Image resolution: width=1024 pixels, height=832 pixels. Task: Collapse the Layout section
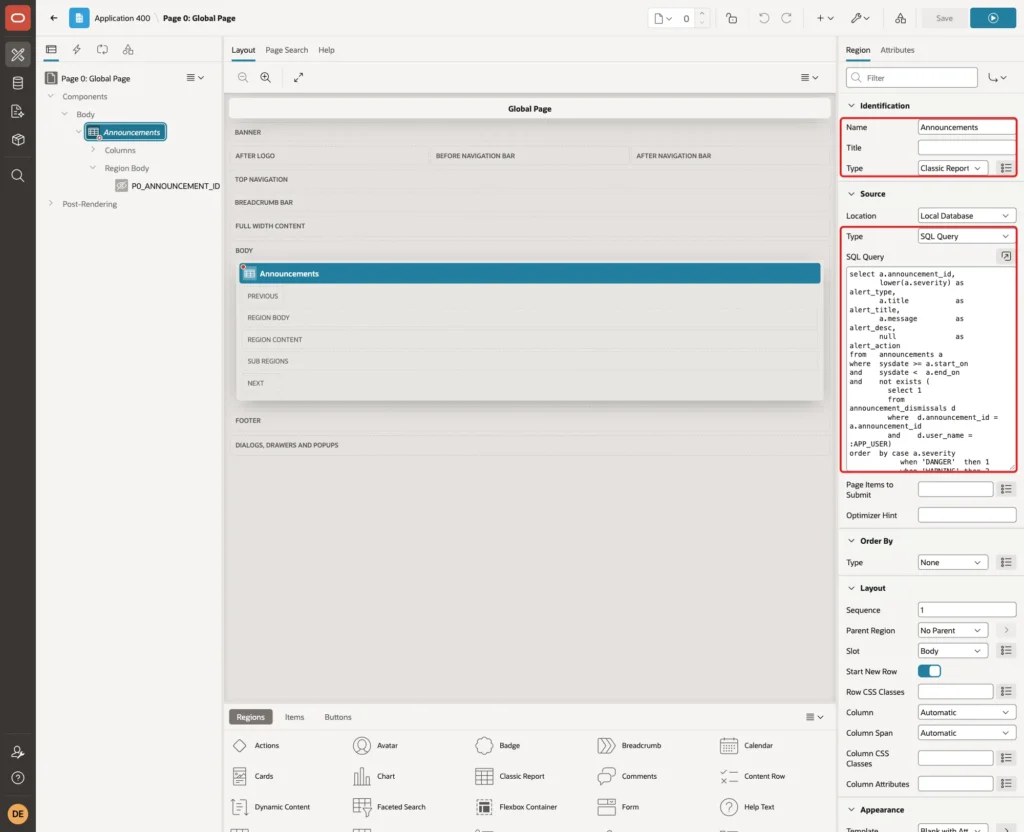tap(851, 588)
